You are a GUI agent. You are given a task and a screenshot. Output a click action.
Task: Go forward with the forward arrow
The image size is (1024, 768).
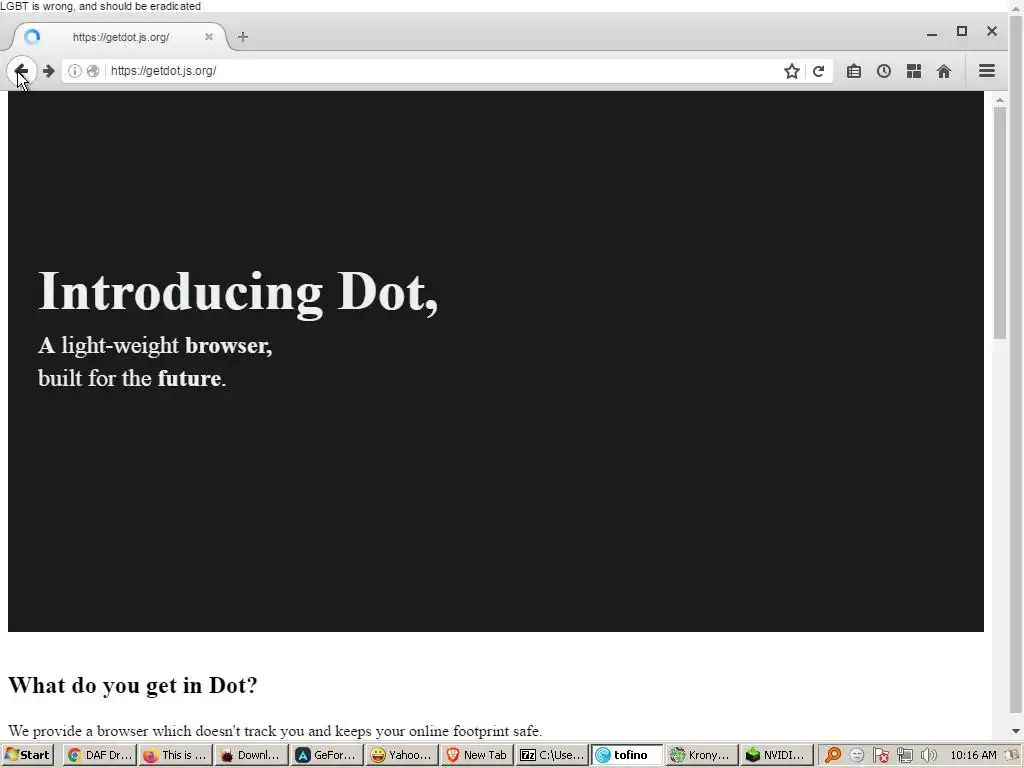pos(48,71)
